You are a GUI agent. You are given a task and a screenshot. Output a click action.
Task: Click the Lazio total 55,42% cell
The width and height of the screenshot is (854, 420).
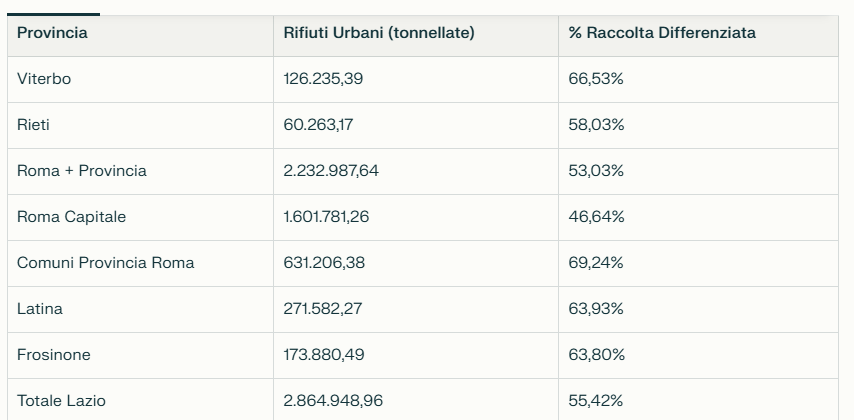pyautogui.click(x=596, y=401)
